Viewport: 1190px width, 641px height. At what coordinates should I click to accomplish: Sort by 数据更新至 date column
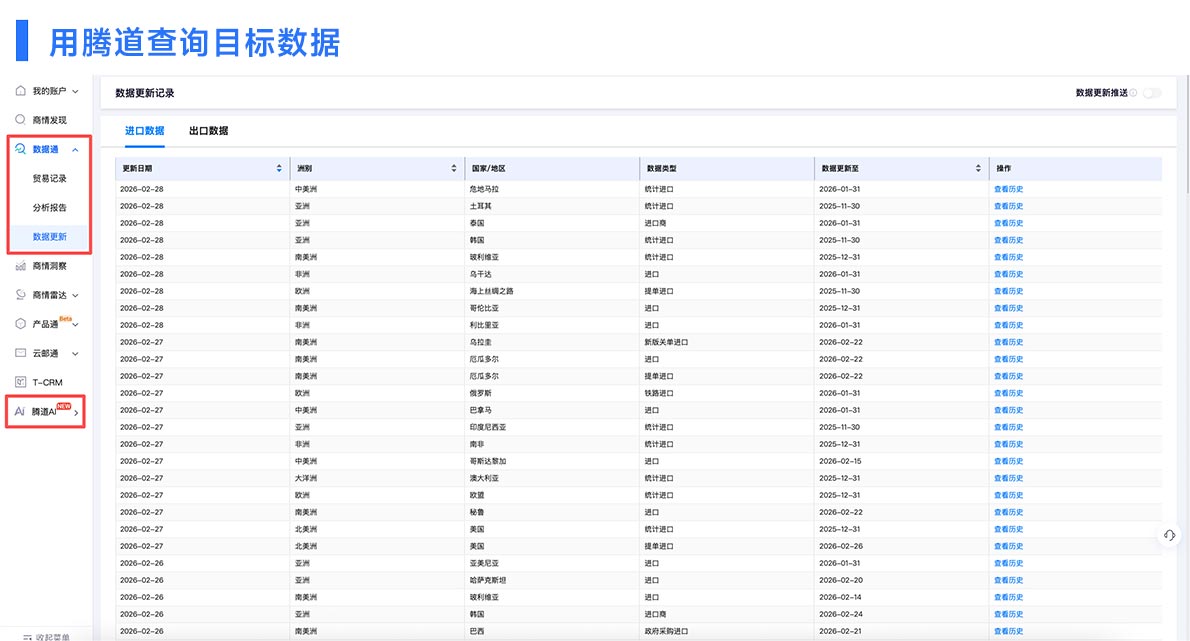[977, 168]
